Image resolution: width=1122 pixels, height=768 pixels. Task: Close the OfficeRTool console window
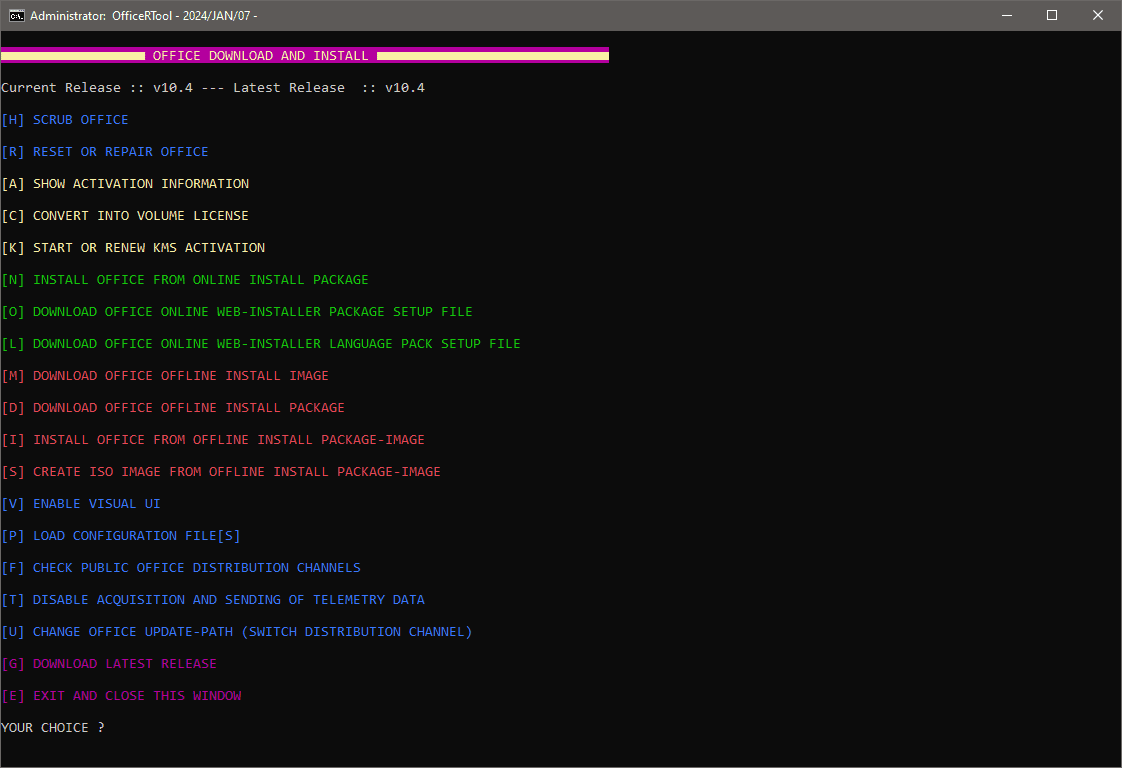tap(1098, 15)
